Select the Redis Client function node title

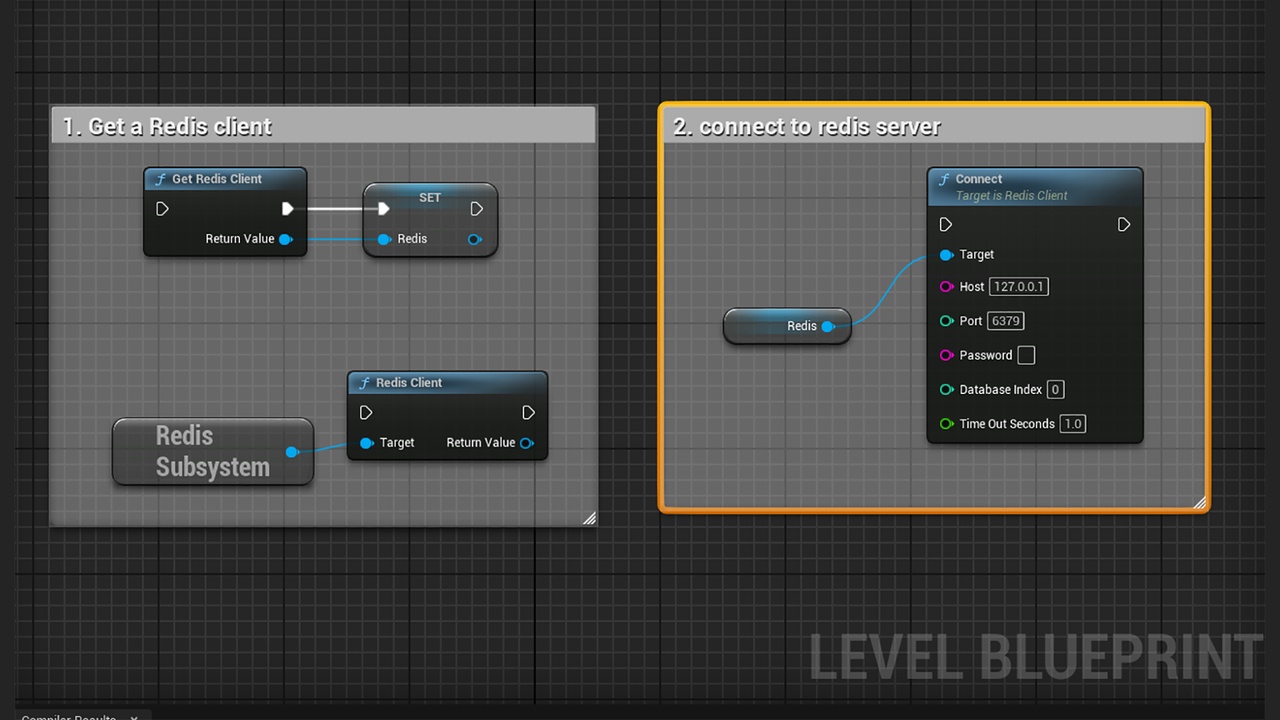pos(409,383)
